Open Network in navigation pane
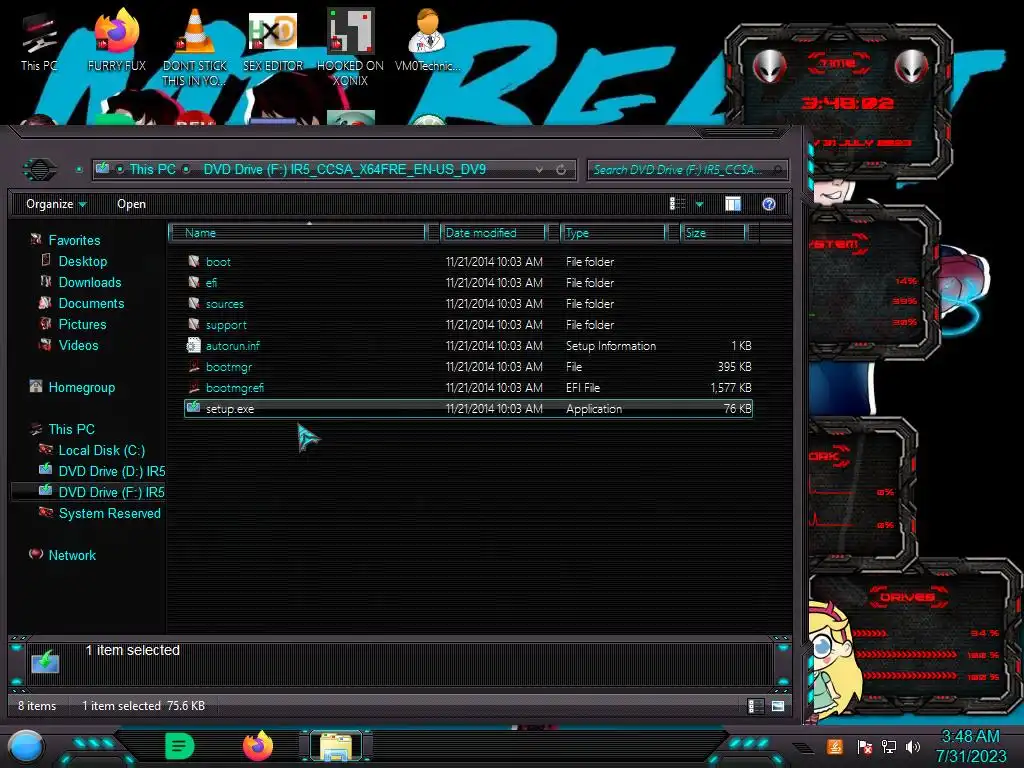Screen dimensions: 1024x768 pos(72,555)
